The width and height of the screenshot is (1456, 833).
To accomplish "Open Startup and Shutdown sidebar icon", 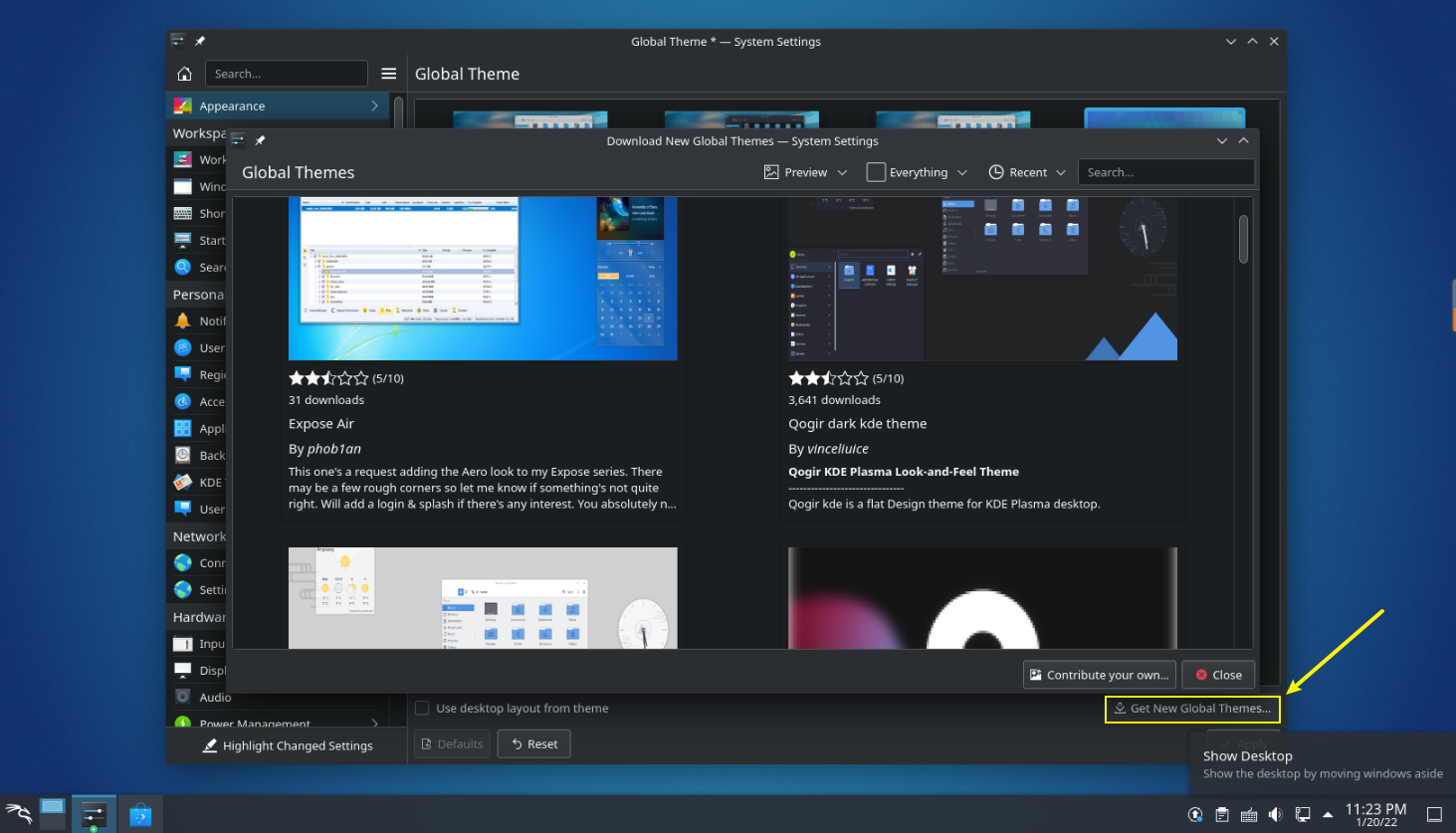I will pos(183,240).
